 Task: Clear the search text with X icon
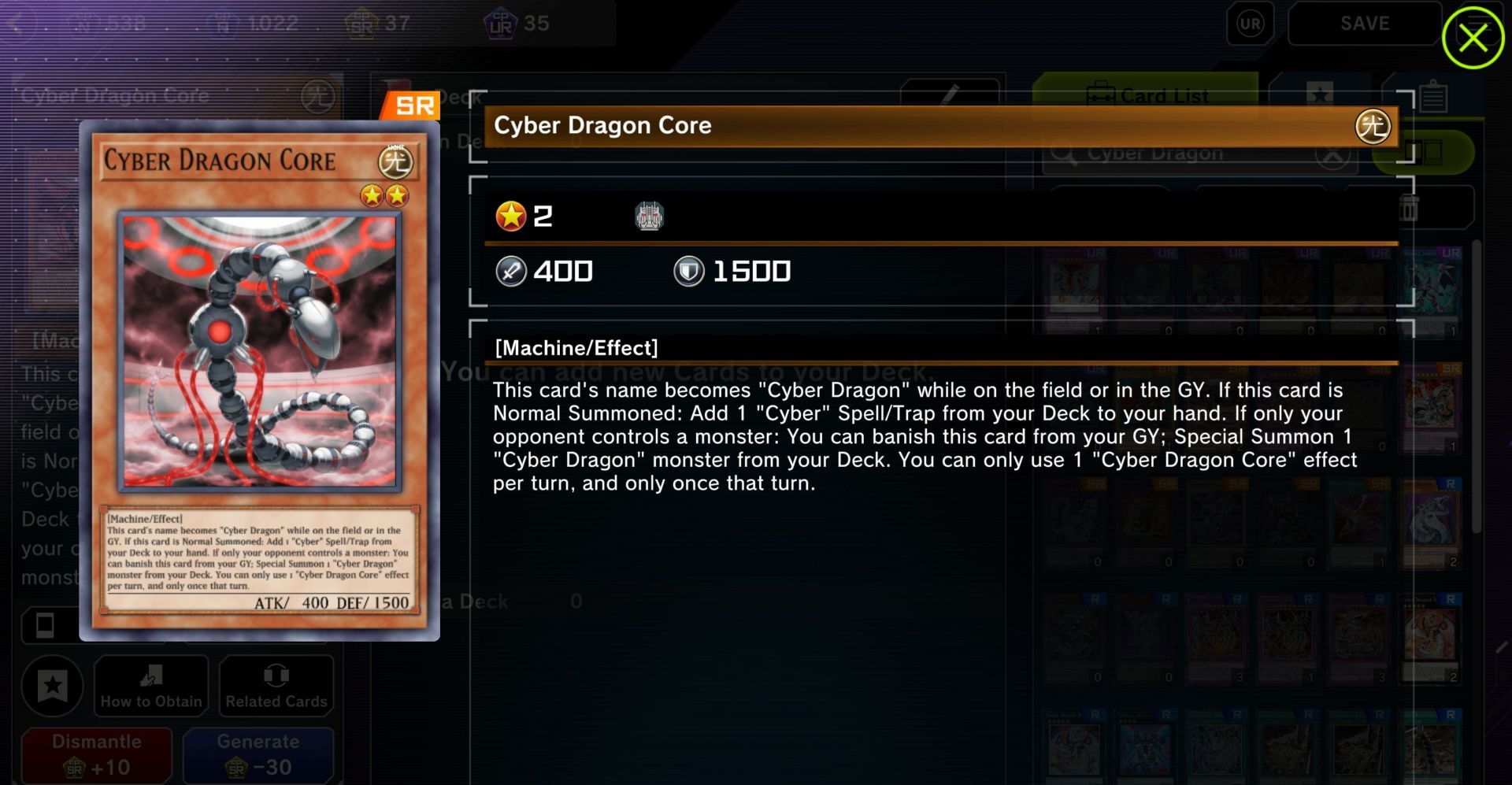(x=1332, y=154)
